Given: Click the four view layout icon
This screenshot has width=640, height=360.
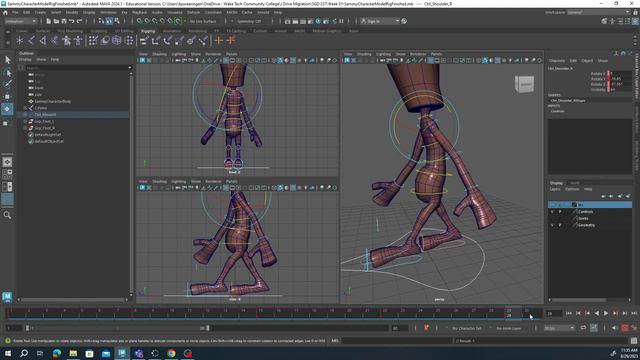Looking at the screenshot, I should [7, 174].
